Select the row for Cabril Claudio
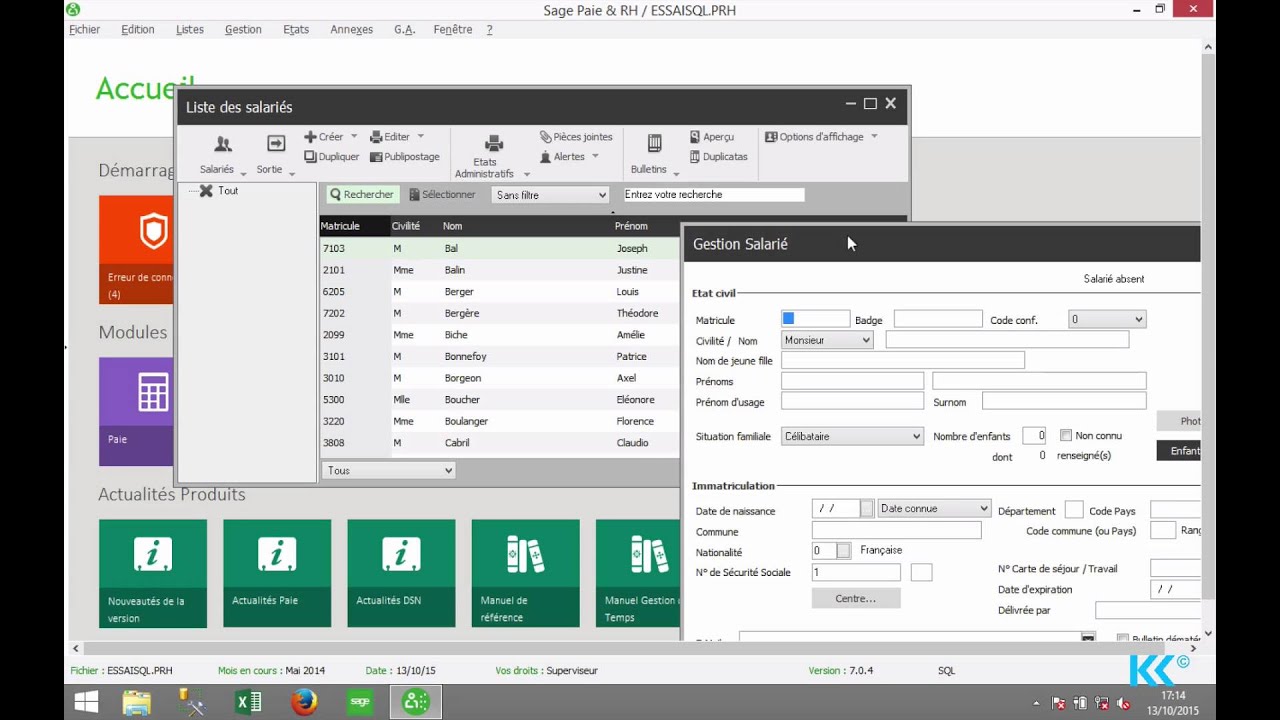 [499, 443]
